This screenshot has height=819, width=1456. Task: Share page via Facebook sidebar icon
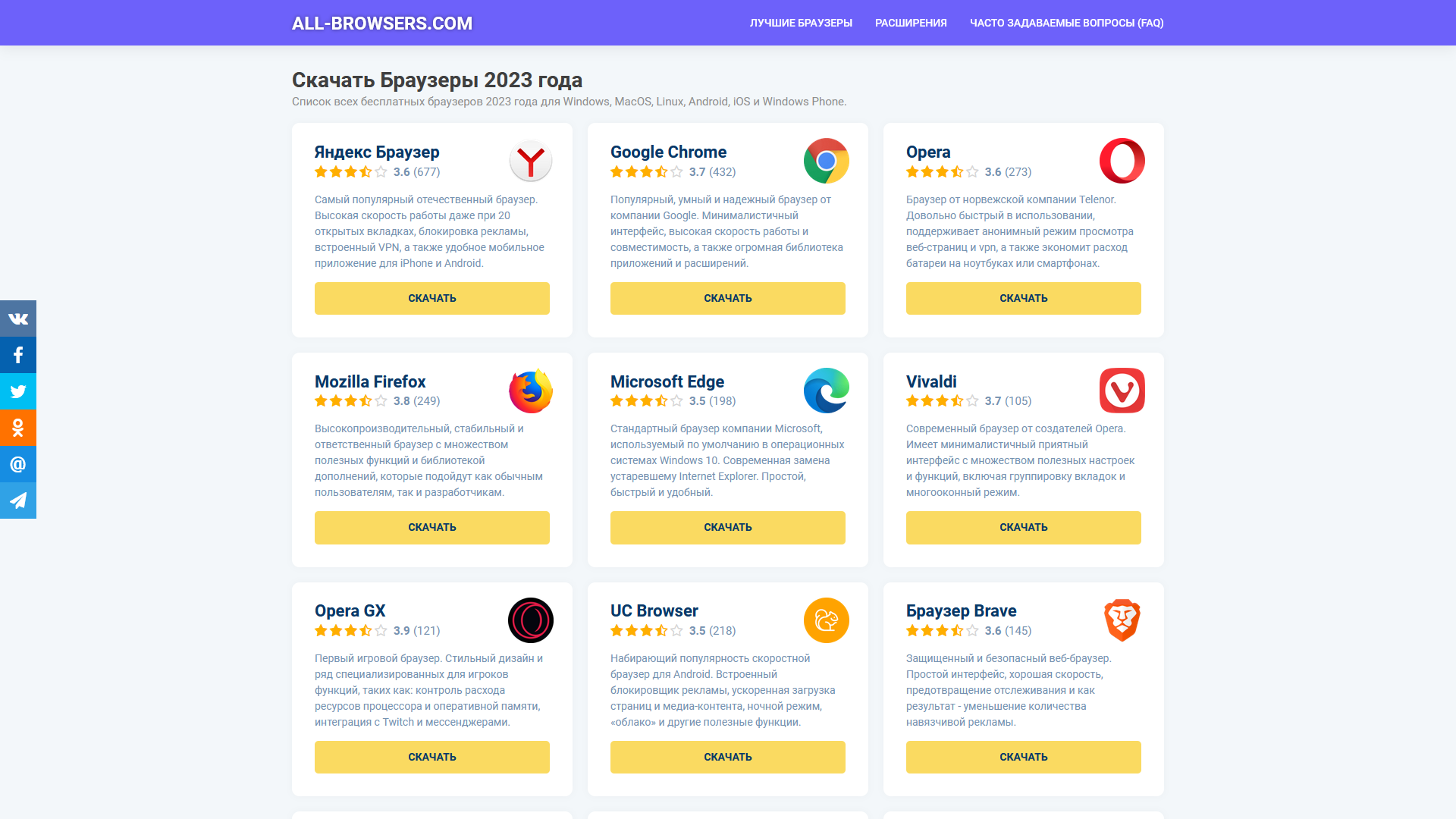coord(18,355)
